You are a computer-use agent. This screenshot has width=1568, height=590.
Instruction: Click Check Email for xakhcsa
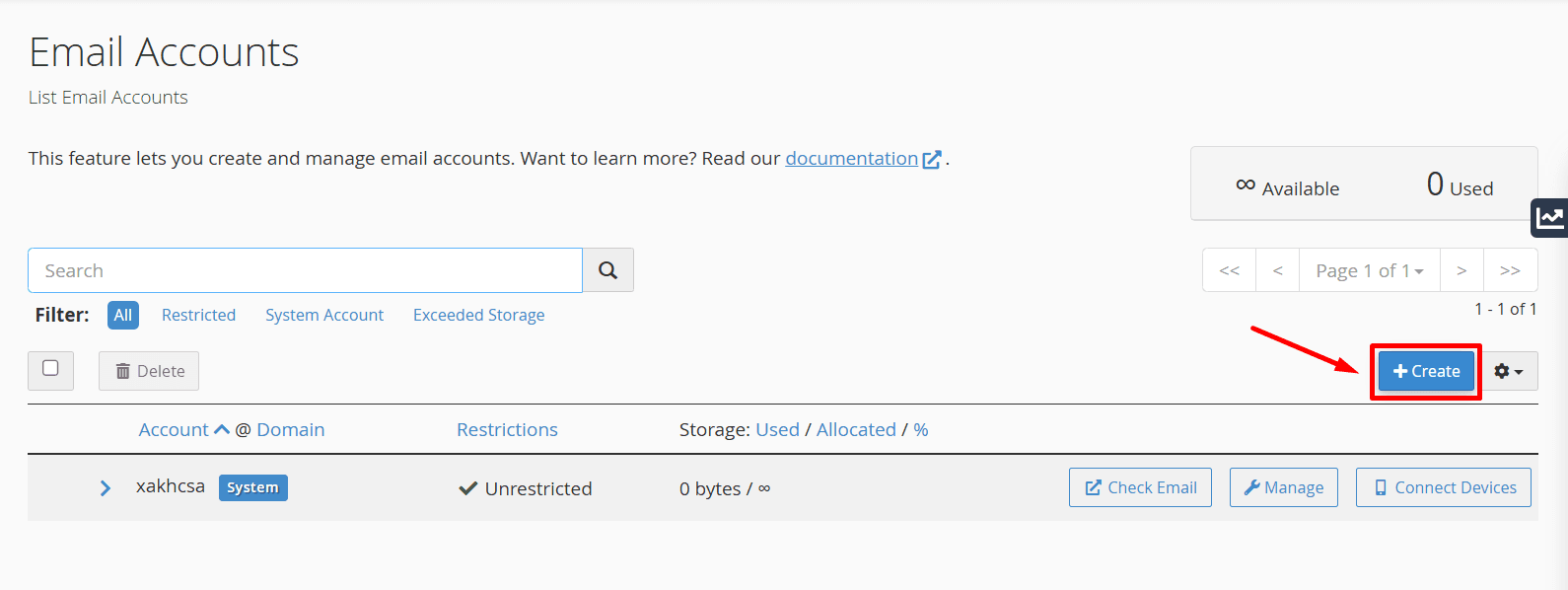tap(1140, 487)
